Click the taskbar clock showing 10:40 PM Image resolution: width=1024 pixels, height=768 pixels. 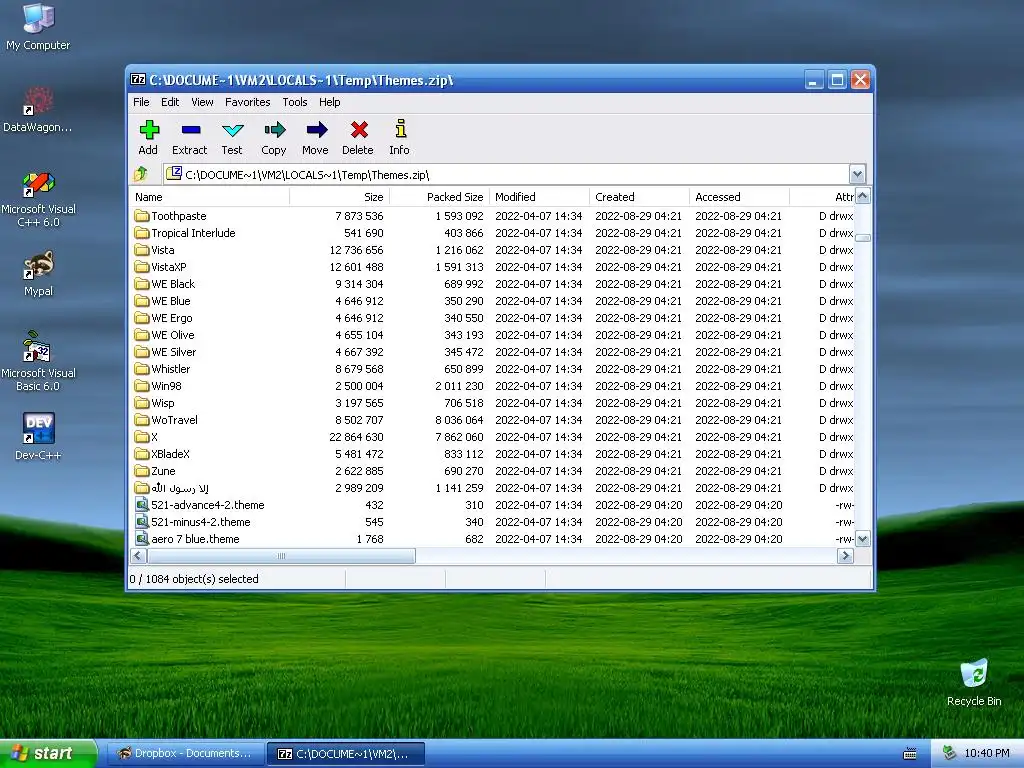coord(986,753)
